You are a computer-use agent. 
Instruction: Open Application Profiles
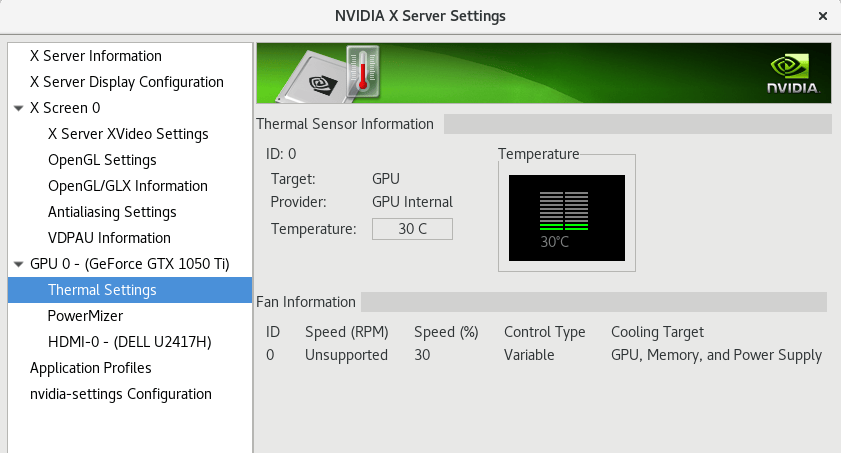click(91, 368)
